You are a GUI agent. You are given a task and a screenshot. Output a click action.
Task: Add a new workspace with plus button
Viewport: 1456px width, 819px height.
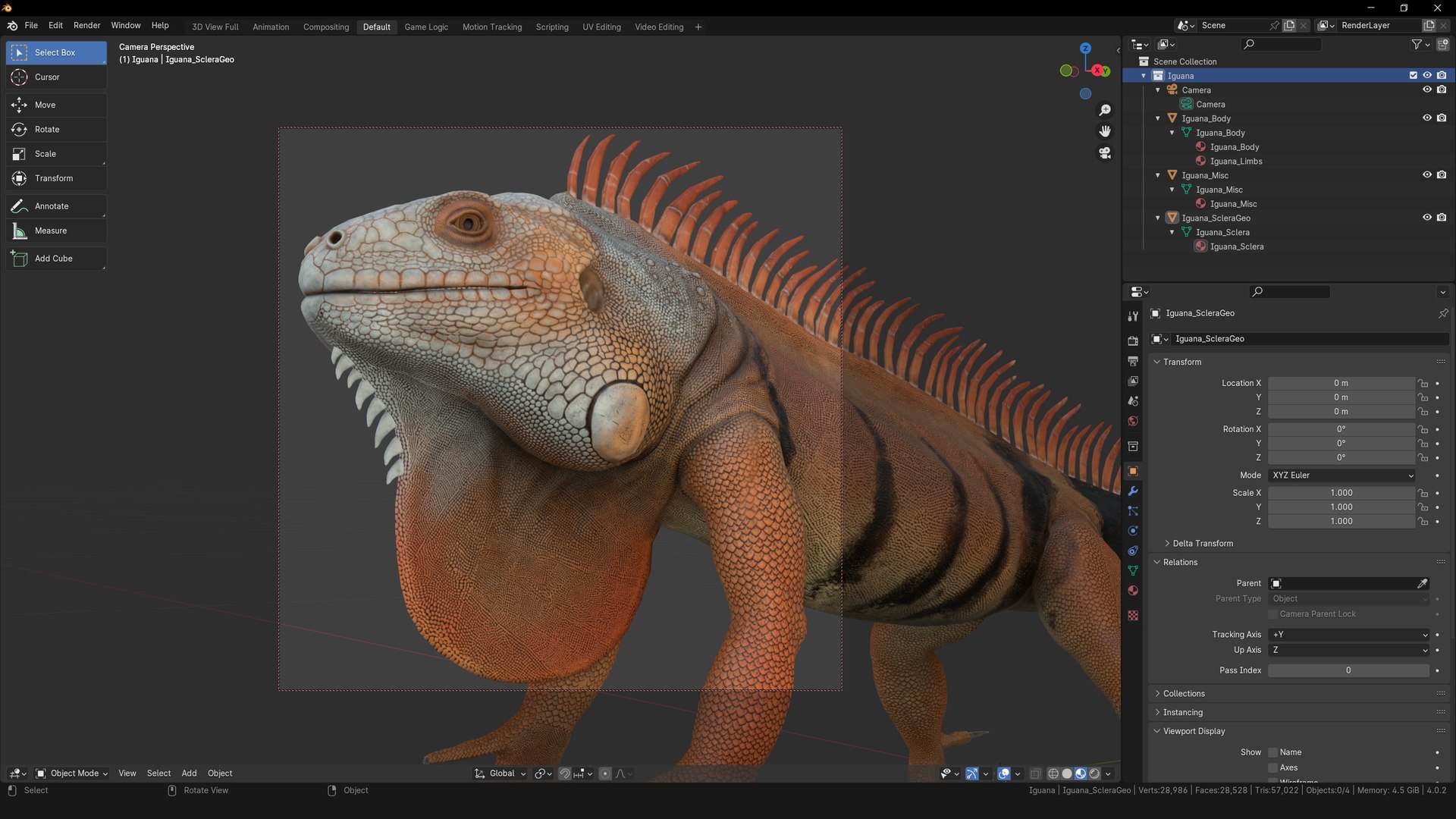(698, 27)
